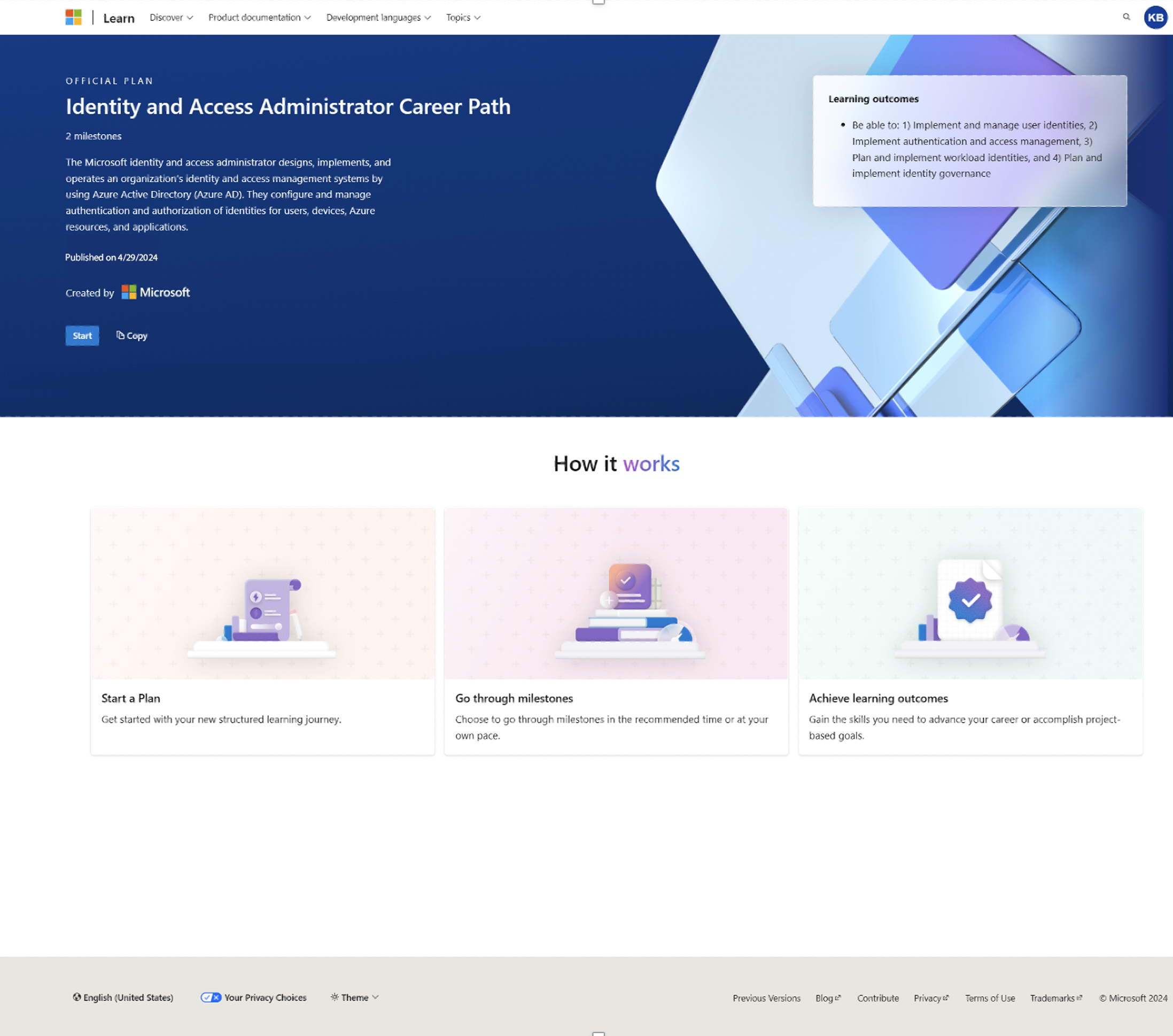Expand the Product documentation dropdown
The image size is (1173, 1036).
coord(257,17)
